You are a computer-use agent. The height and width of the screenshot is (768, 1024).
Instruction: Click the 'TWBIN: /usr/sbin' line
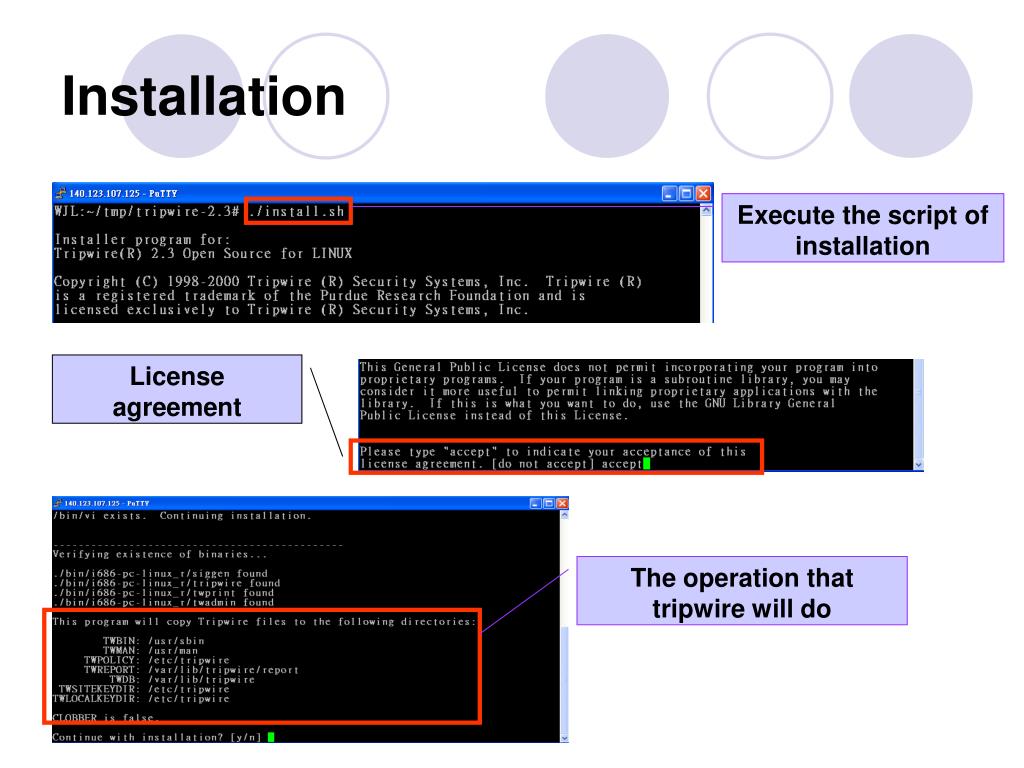tap(153, 641)
